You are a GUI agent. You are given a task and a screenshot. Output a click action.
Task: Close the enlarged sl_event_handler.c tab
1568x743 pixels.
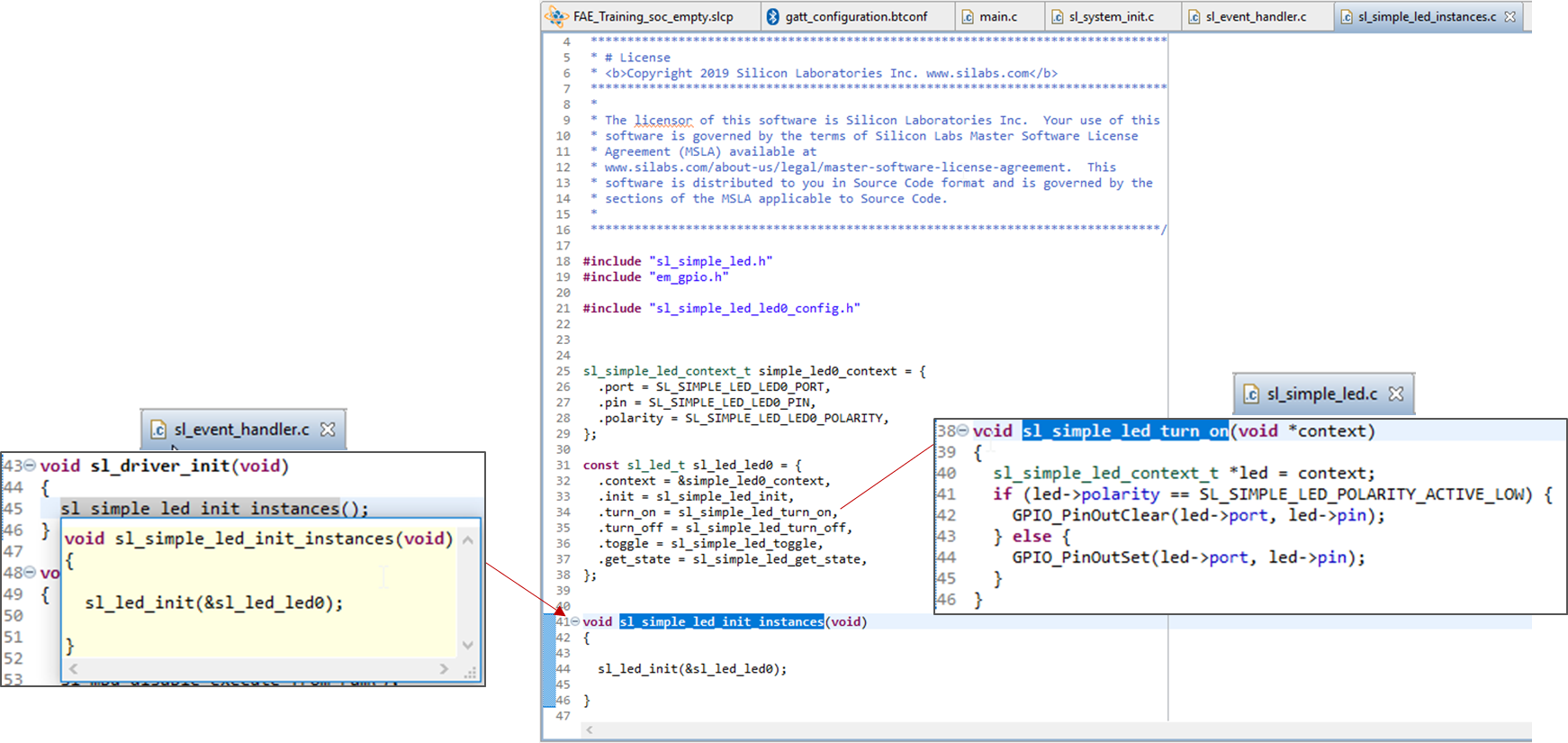point(328,430)
